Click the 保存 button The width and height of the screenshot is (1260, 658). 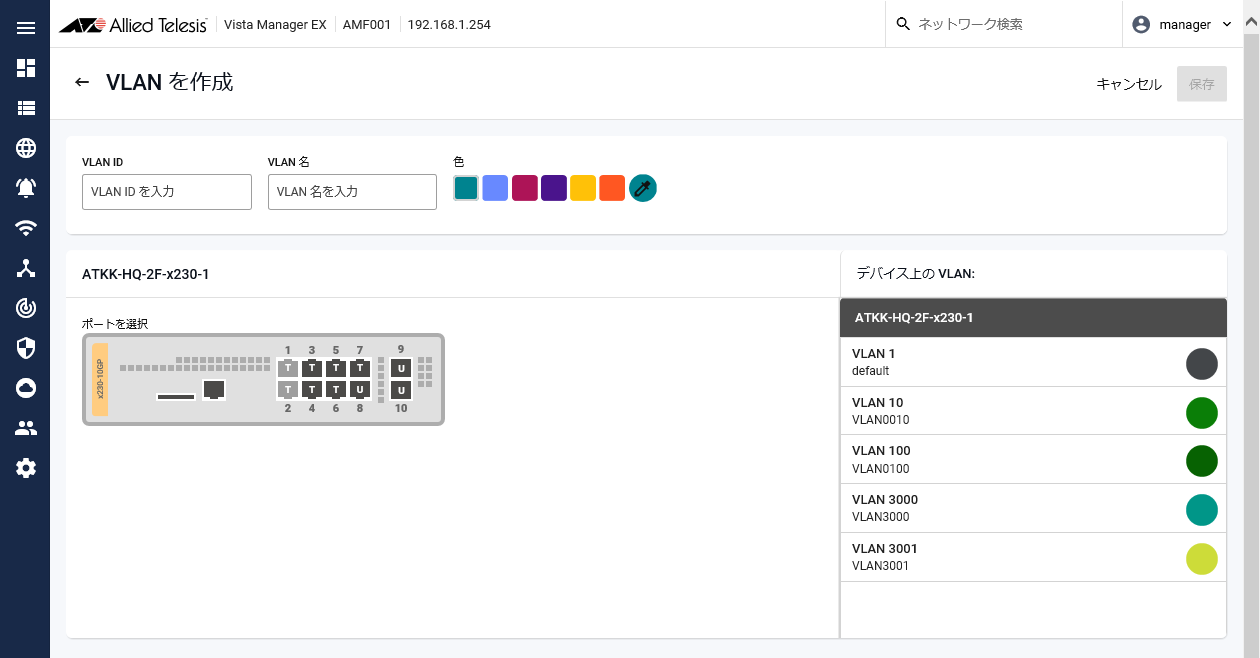coord(1202,84)
